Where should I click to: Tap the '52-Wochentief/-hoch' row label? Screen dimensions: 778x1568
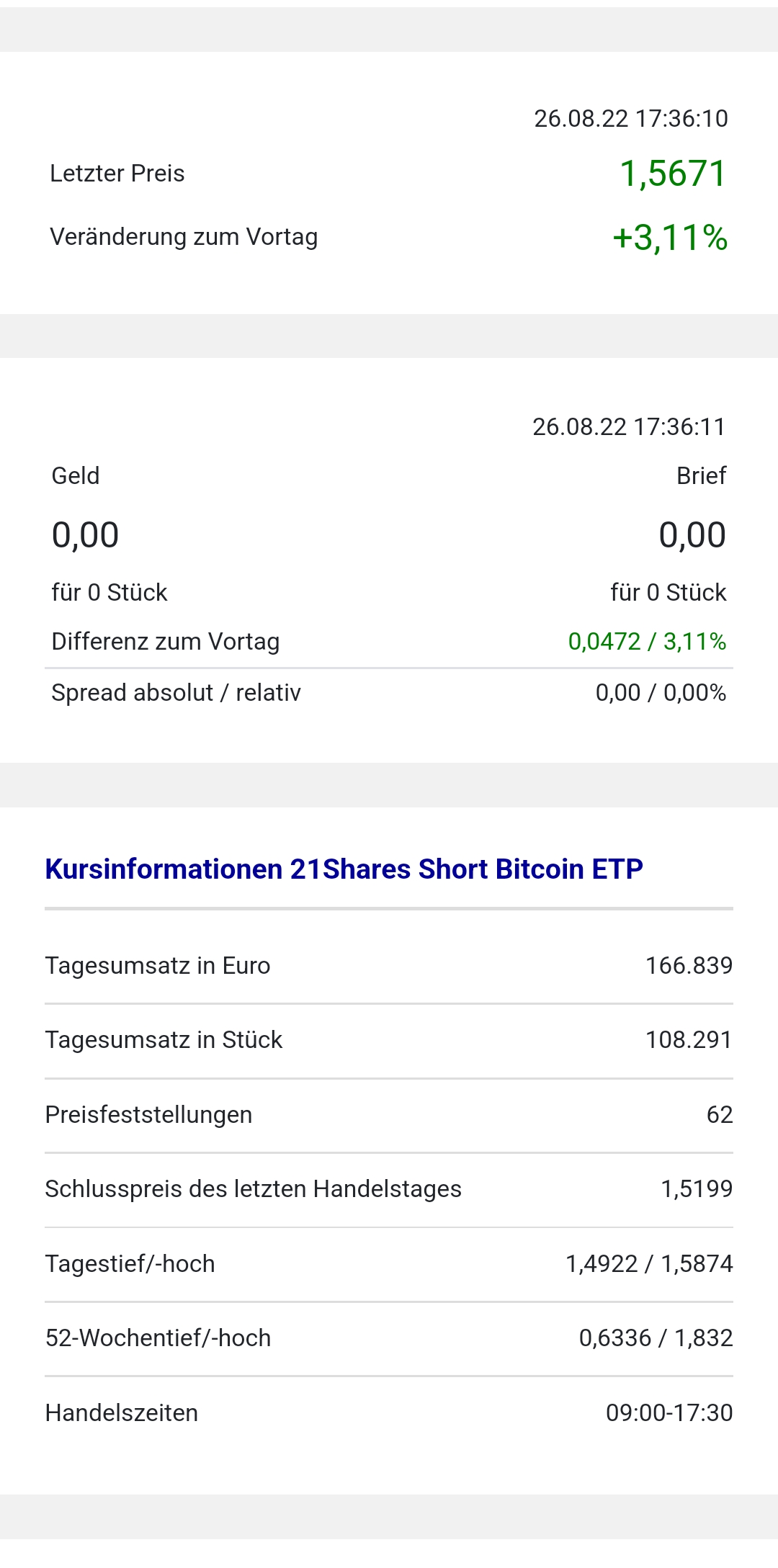(158, 1338)
